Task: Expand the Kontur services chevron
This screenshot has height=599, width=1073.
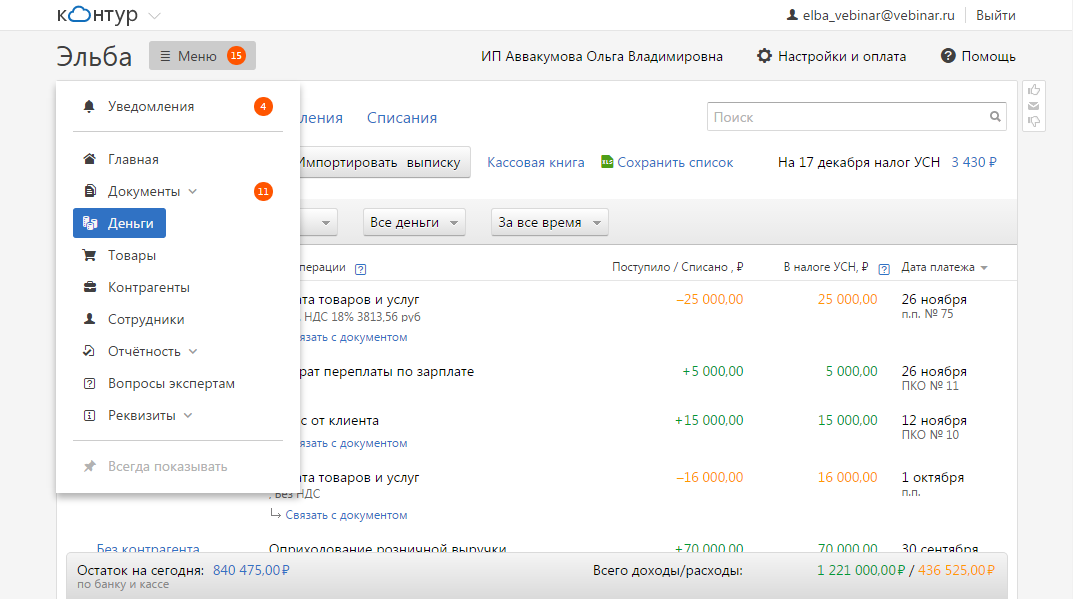Action: 155,16
